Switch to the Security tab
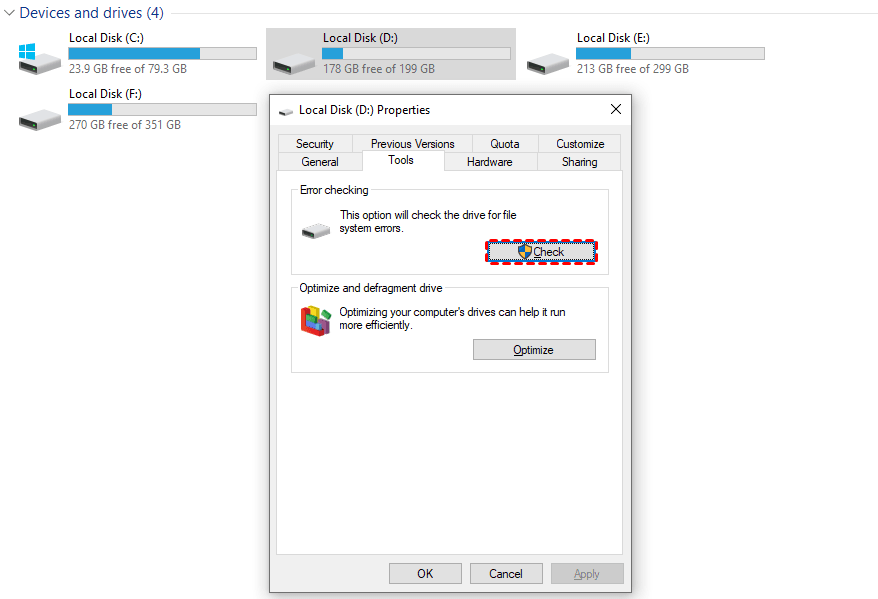The height and width of the screenshot is (599, 878). click(315, 144)
